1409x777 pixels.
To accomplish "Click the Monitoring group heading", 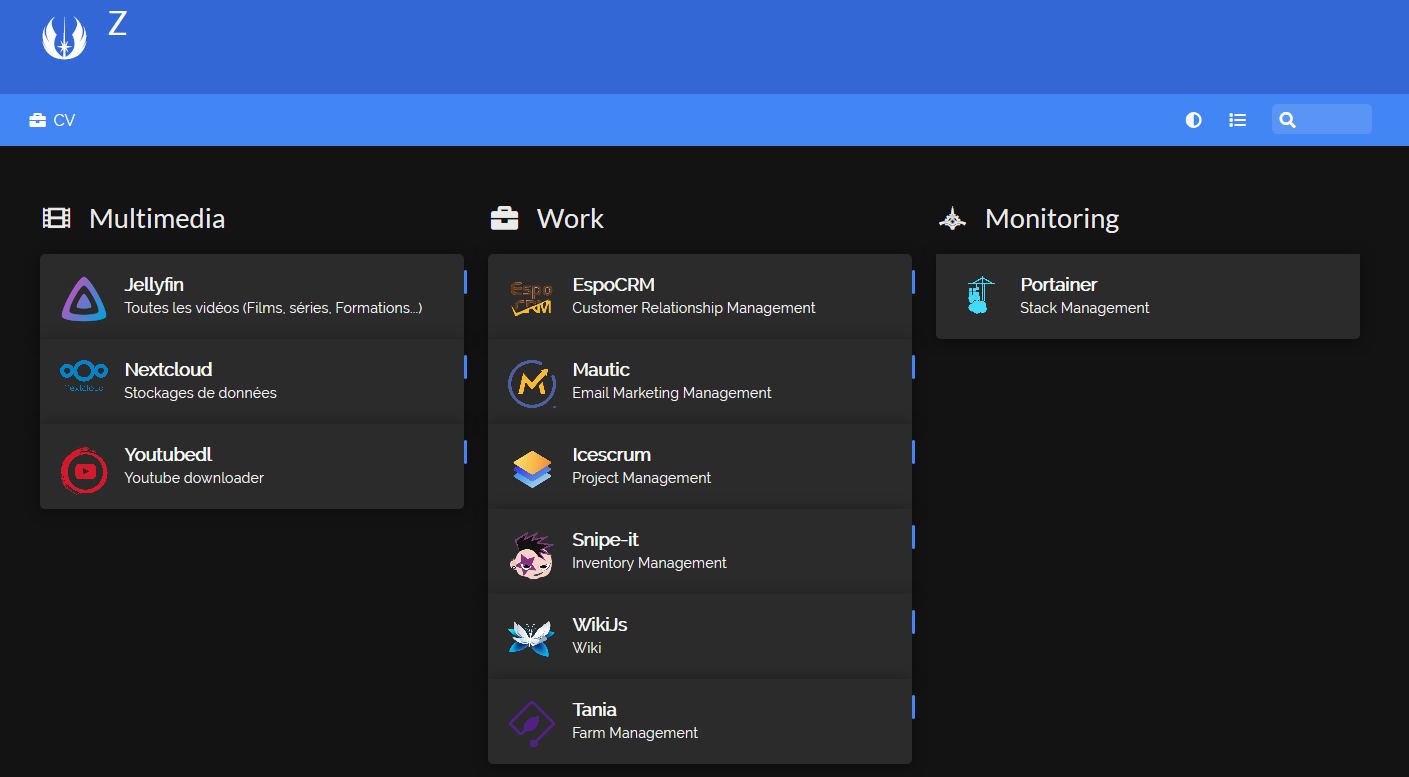I will coord(1052,219).
